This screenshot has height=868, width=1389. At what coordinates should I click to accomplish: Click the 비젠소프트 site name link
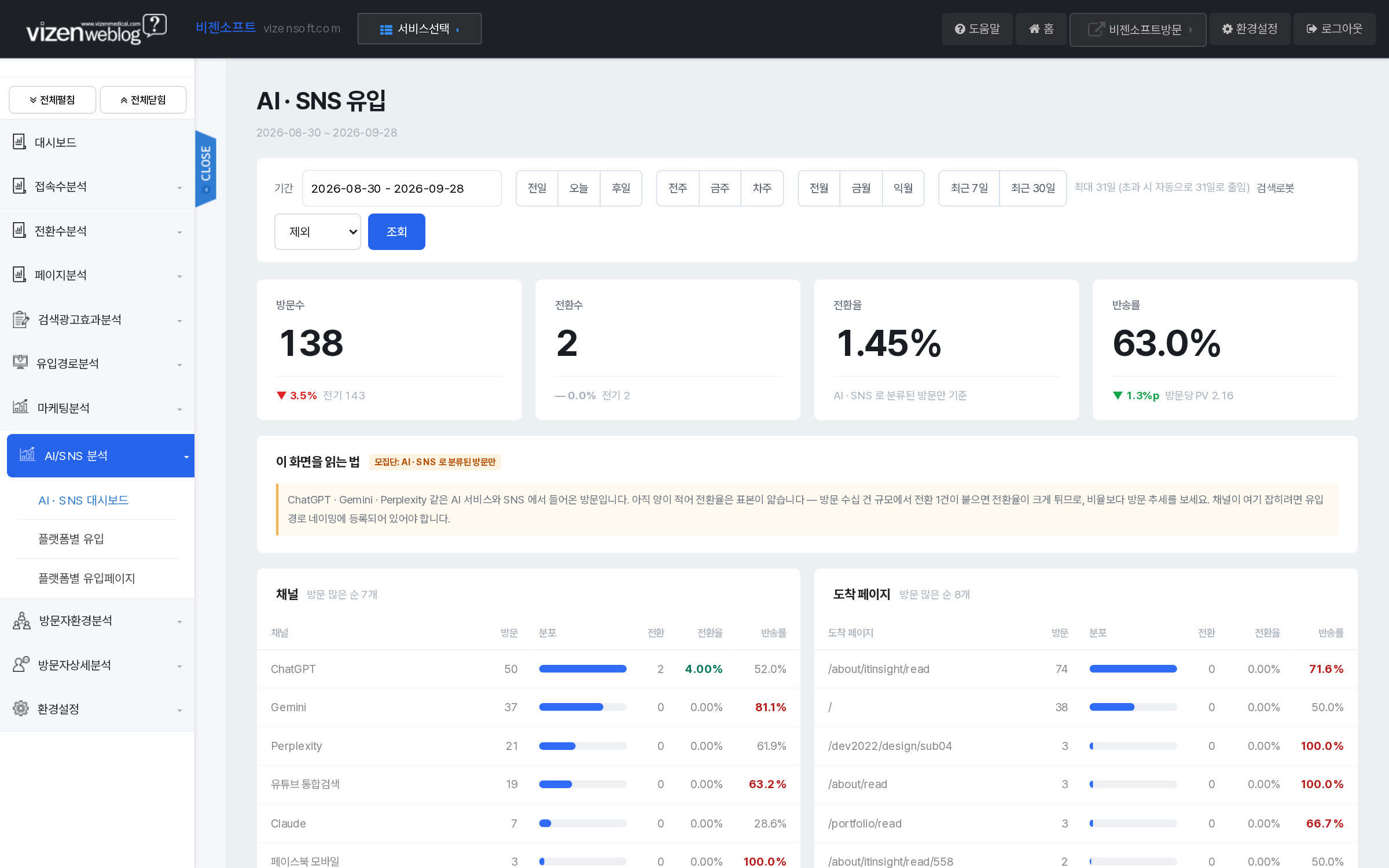226,27
